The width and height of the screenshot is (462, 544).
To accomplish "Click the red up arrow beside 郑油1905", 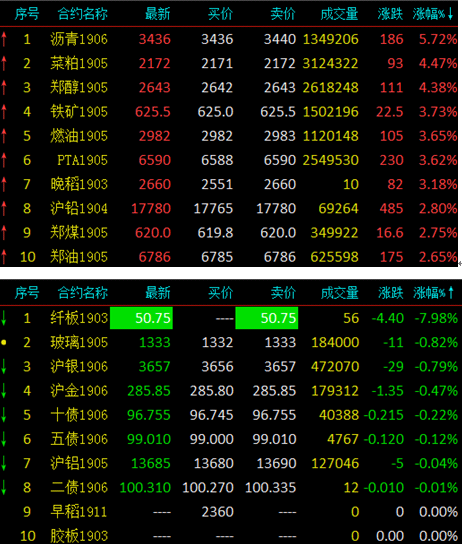I will pos(4,257).
